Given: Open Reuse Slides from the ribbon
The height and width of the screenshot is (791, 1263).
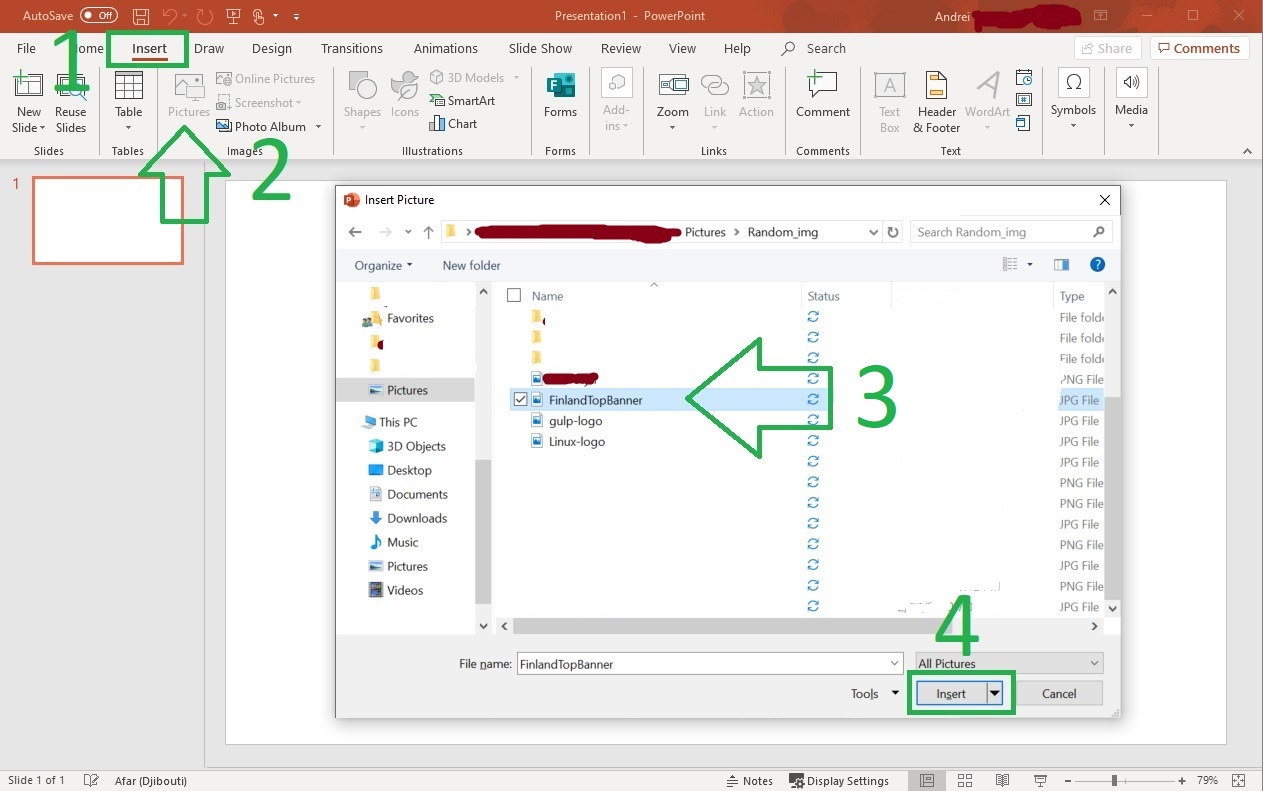Looking at the screenshot, I should point(71,103).
